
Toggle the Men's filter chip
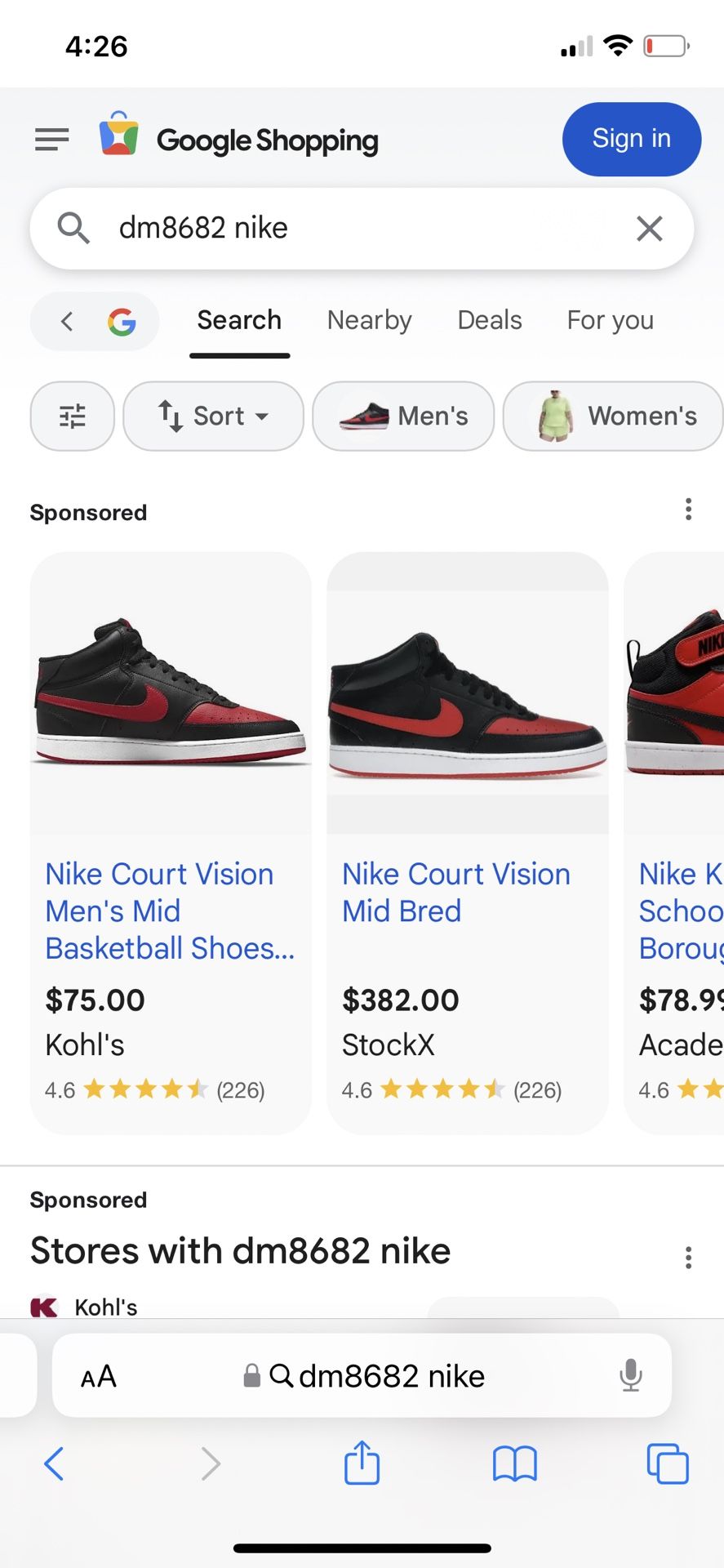(403, 416)
